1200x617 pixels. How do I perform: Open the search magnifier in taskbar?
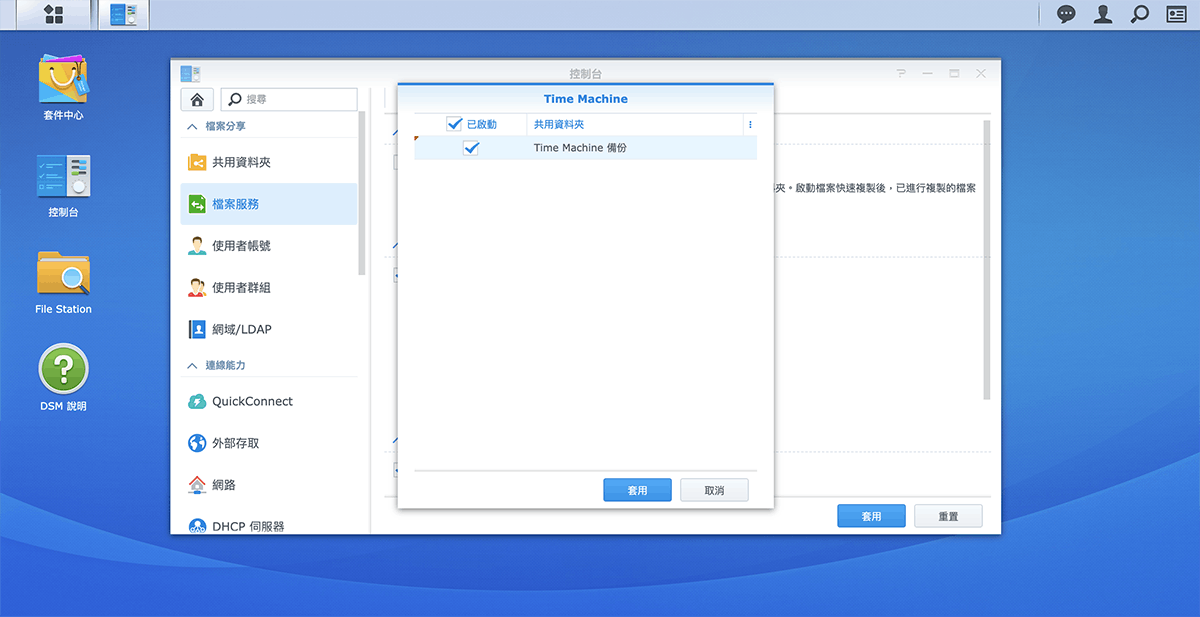tap(1139, 14)
